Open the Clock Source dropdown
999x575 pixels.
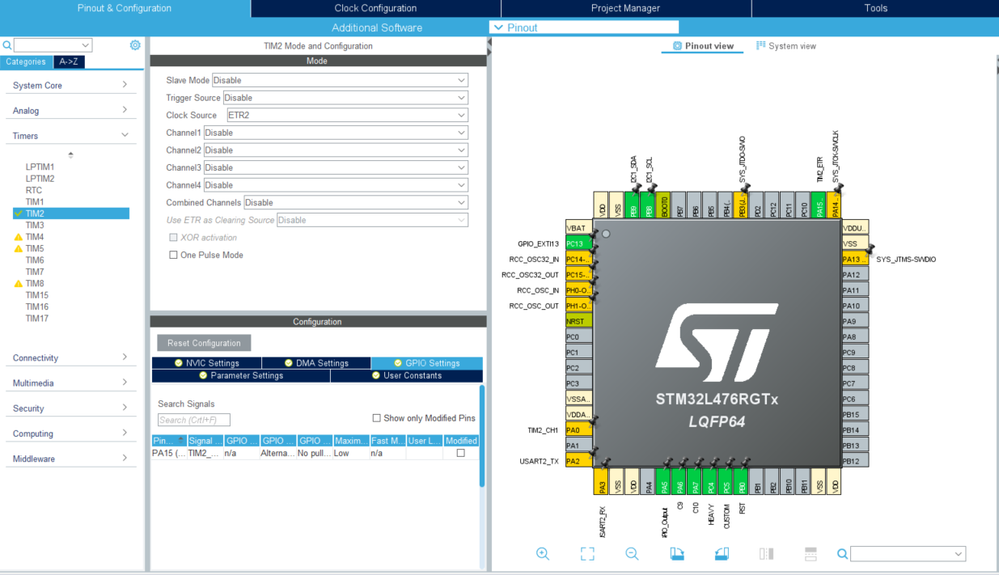point(347,115)
